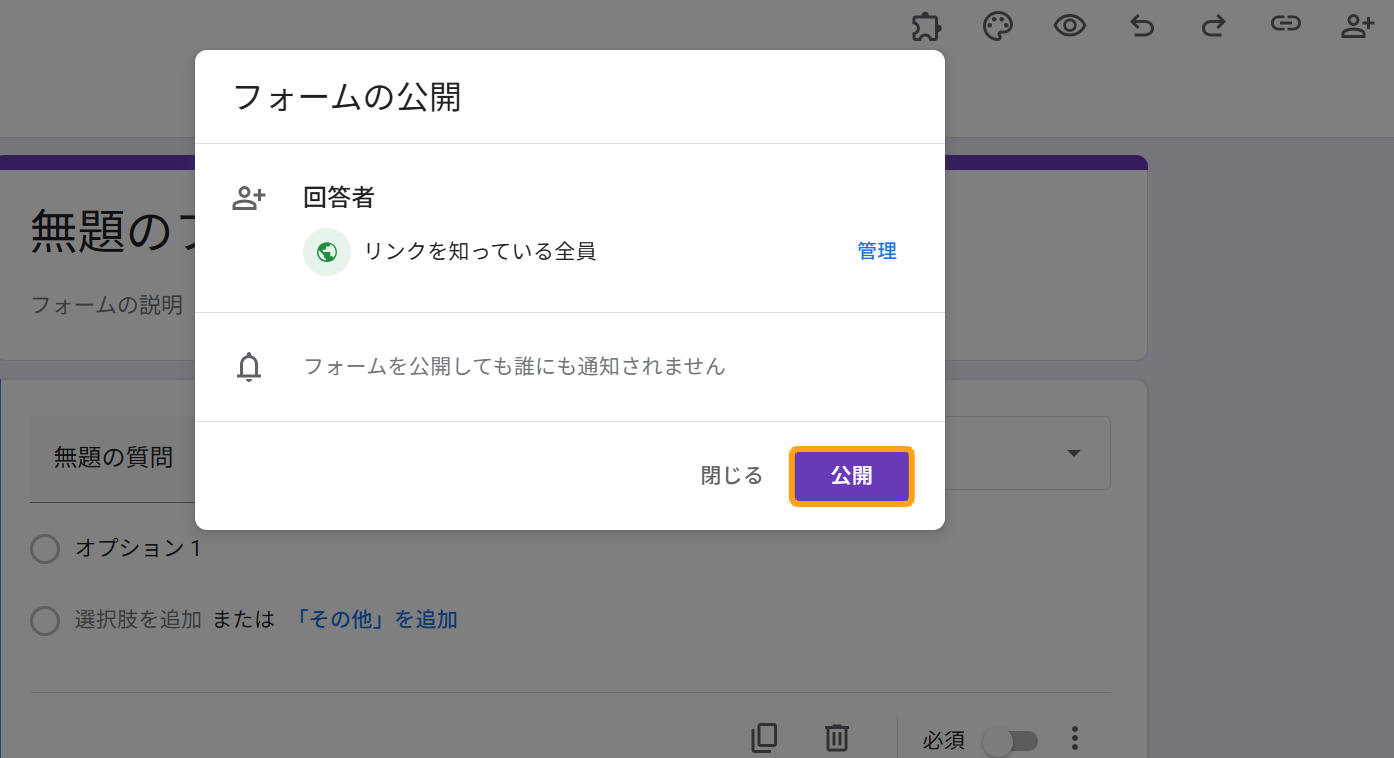Click the 閉じる button in dialog

pyautogui.click(x=732, y=476)
